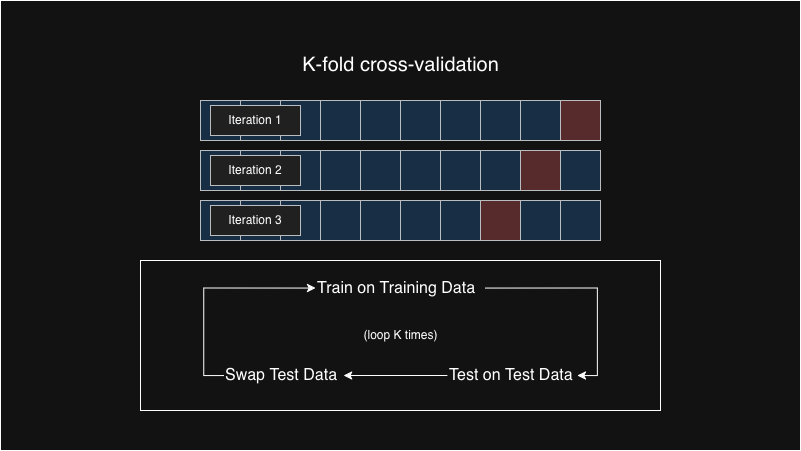Click blue fold left of red in Iteration 1

click(540, 121)
